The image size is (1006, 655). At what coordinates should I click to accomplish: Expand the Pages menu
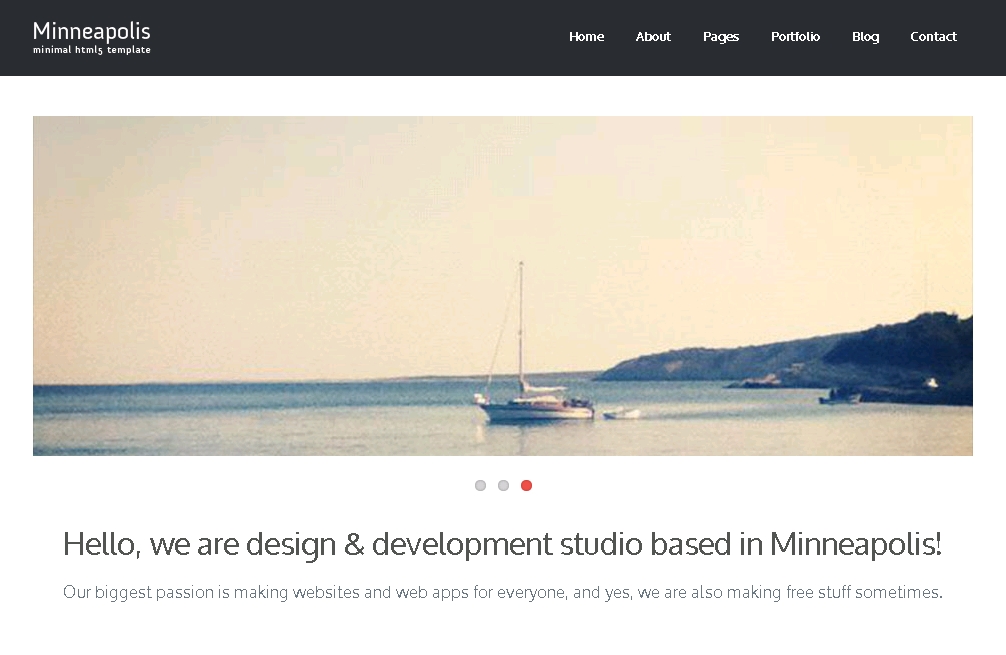[720, 37]
